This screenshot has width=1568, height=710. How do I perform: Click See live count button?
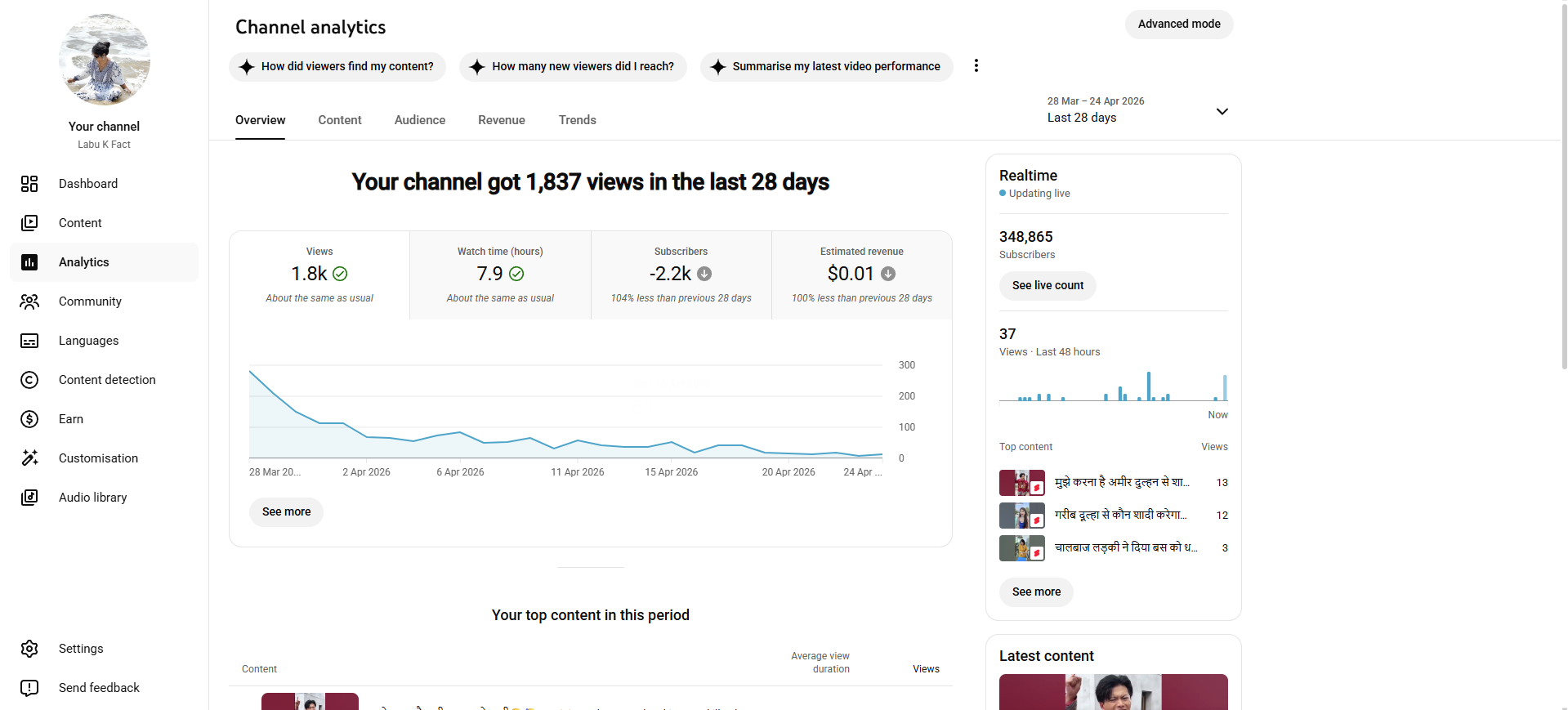click(1048, 285)
